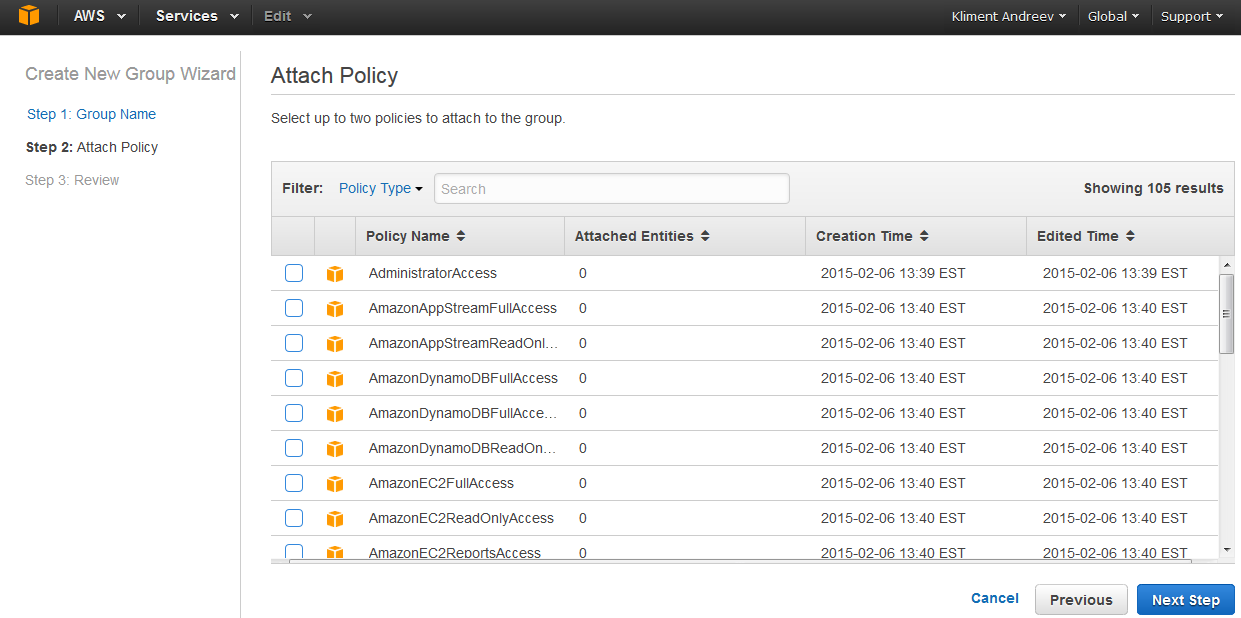Viewport: 1241px width, 618px height.
Task: Select Step 3: Review in the wizard
Action: [x=72, y=180]
